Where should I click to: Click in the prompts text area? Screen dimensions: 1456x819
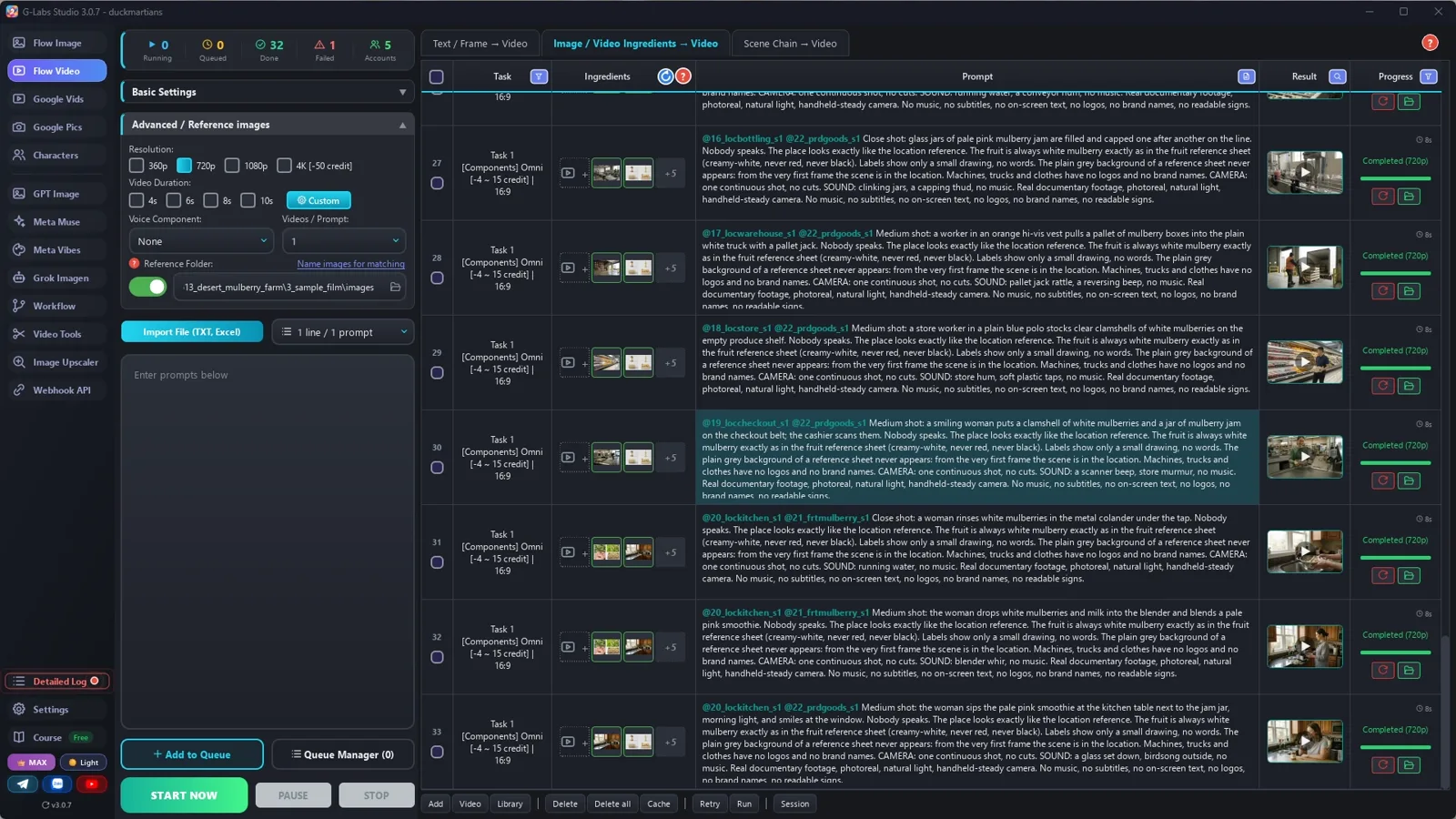click(x=268, y=542)
